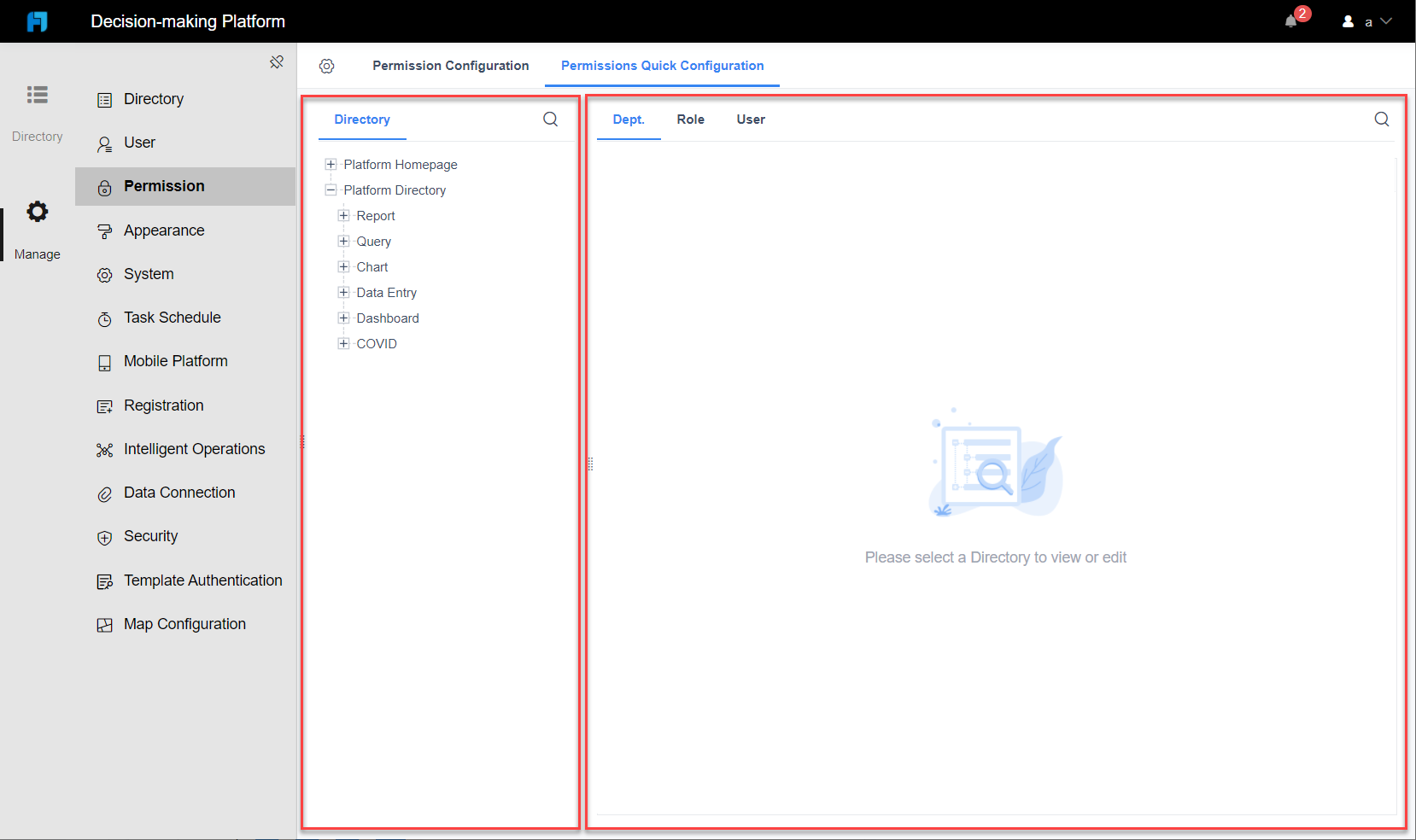The height and width of the screenshot is (840, 1416).
Task: Select the Report item in the directory tree
Action: click(376, 215)
